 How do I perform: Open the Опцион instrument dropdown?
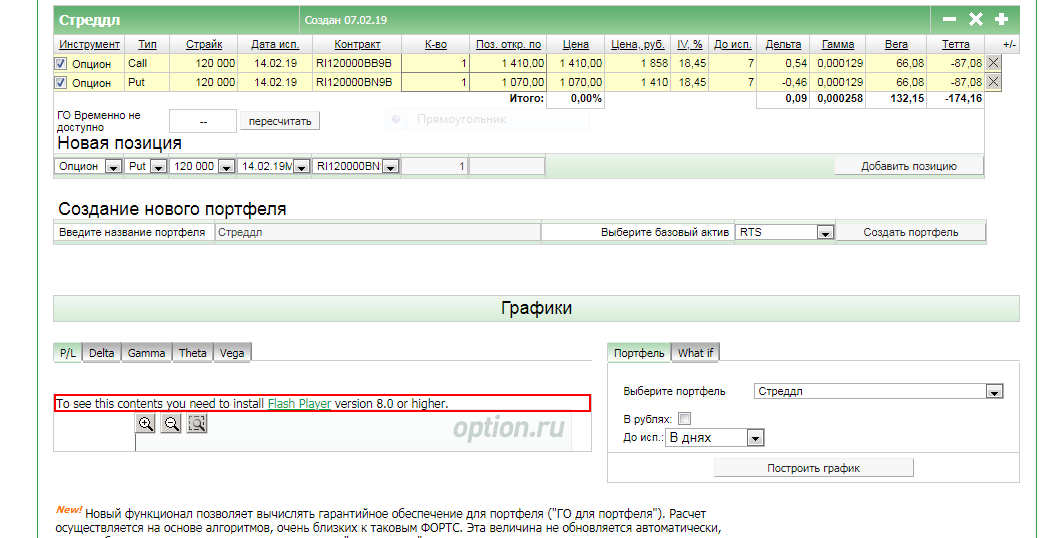[x=114, y=167]
